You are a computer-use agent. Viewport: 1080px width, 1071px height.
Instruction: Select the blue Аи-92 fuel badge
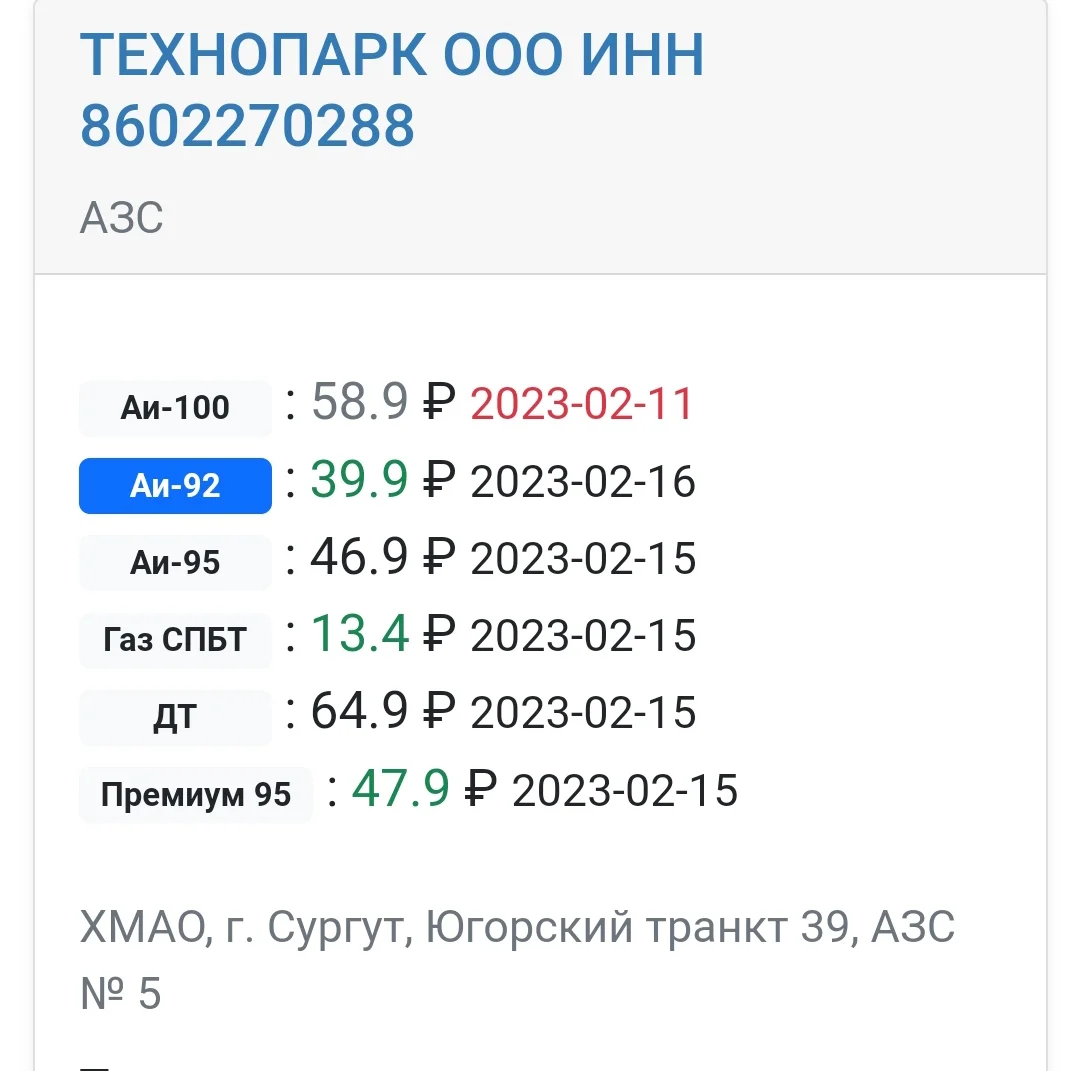pyautogui.click(x=175, y=486)
